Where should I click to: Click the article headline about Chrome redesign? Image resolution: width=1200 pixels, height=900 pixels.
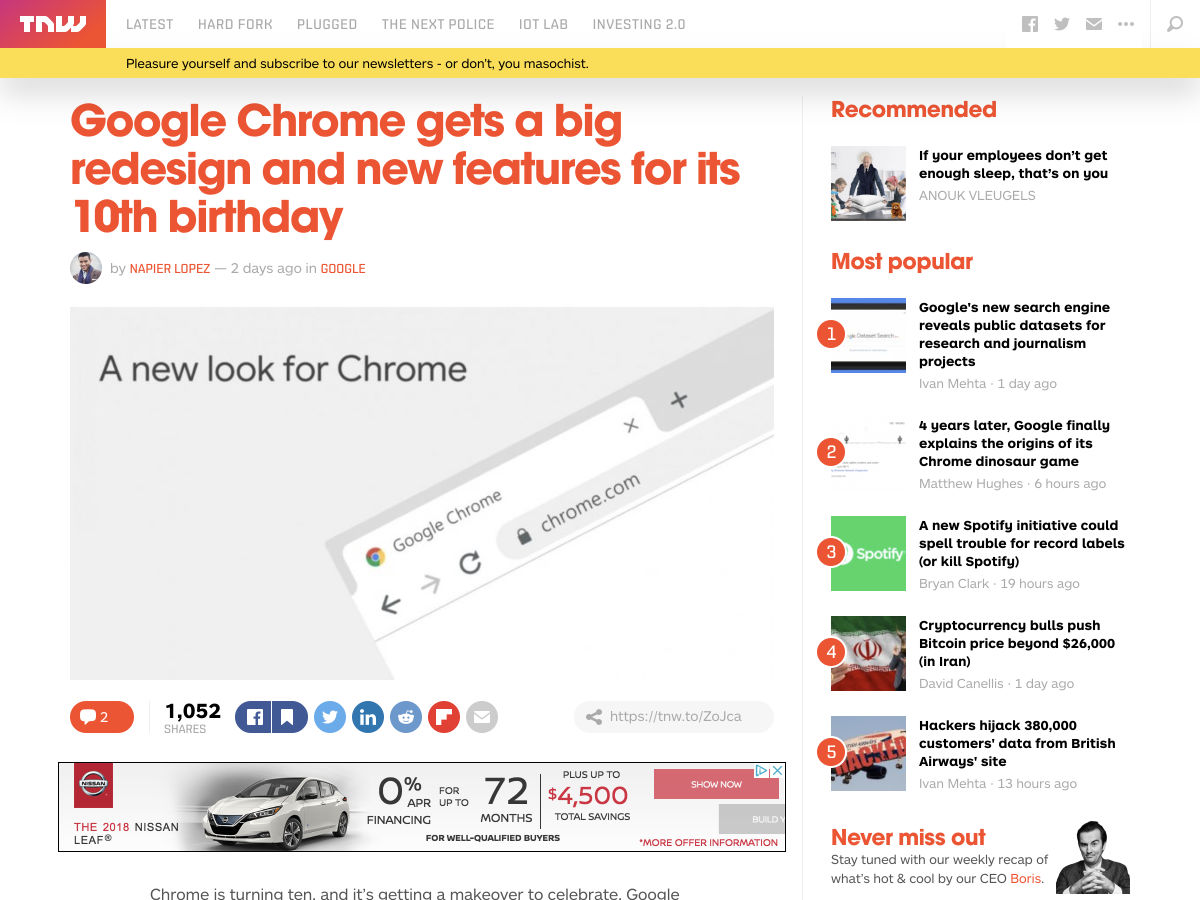[405, 169]
